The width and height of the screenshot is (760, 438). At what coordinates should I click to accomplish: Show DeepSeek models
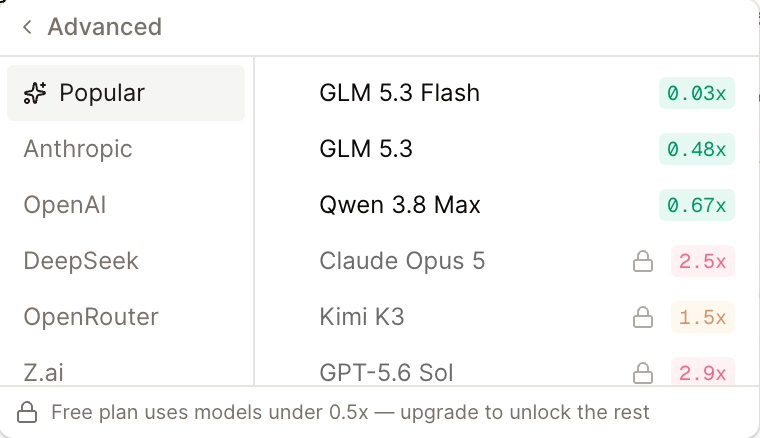pyautogui.click(x=126, y=261)
